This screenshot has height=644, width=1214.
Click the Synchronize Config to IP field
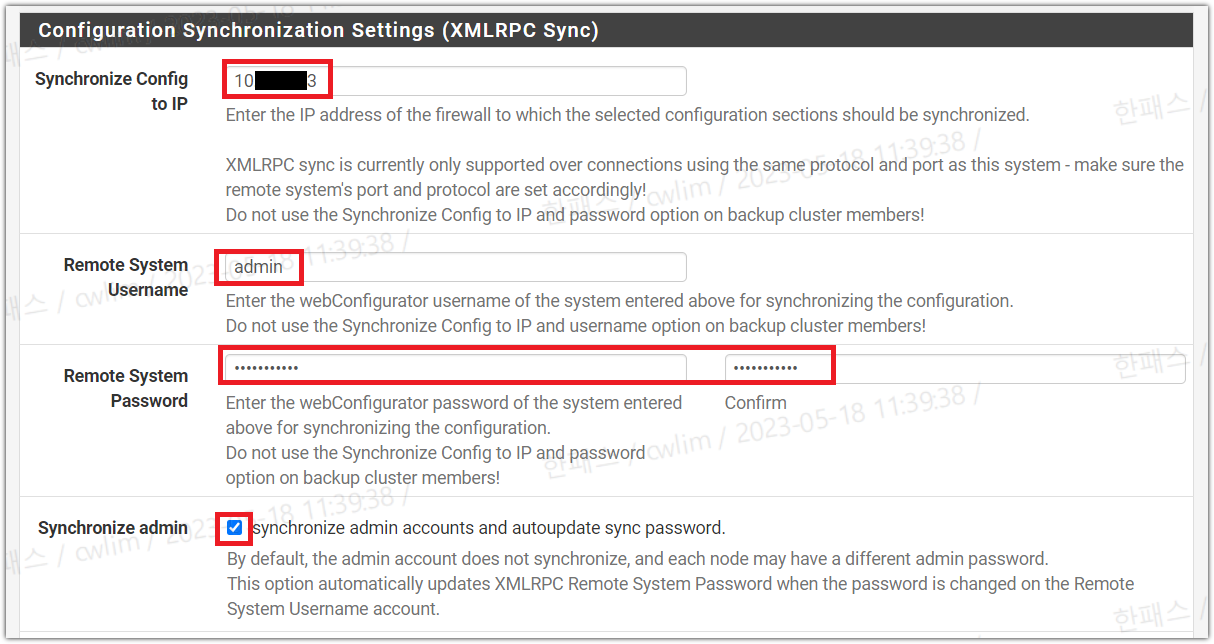pos(455,81)
